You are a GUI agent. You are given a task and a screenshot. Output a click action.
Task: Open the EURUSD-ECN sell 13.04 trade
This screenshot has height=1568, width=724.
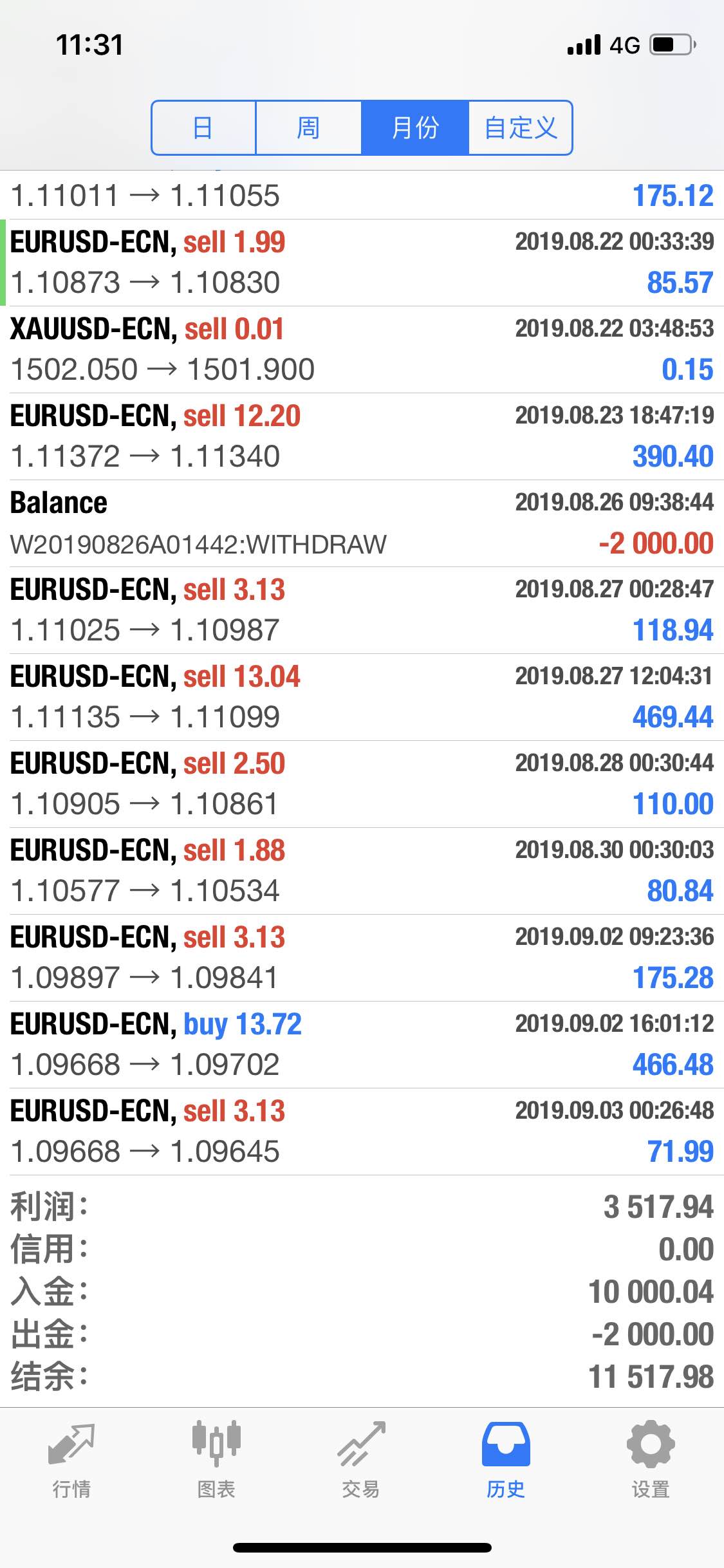362,697
